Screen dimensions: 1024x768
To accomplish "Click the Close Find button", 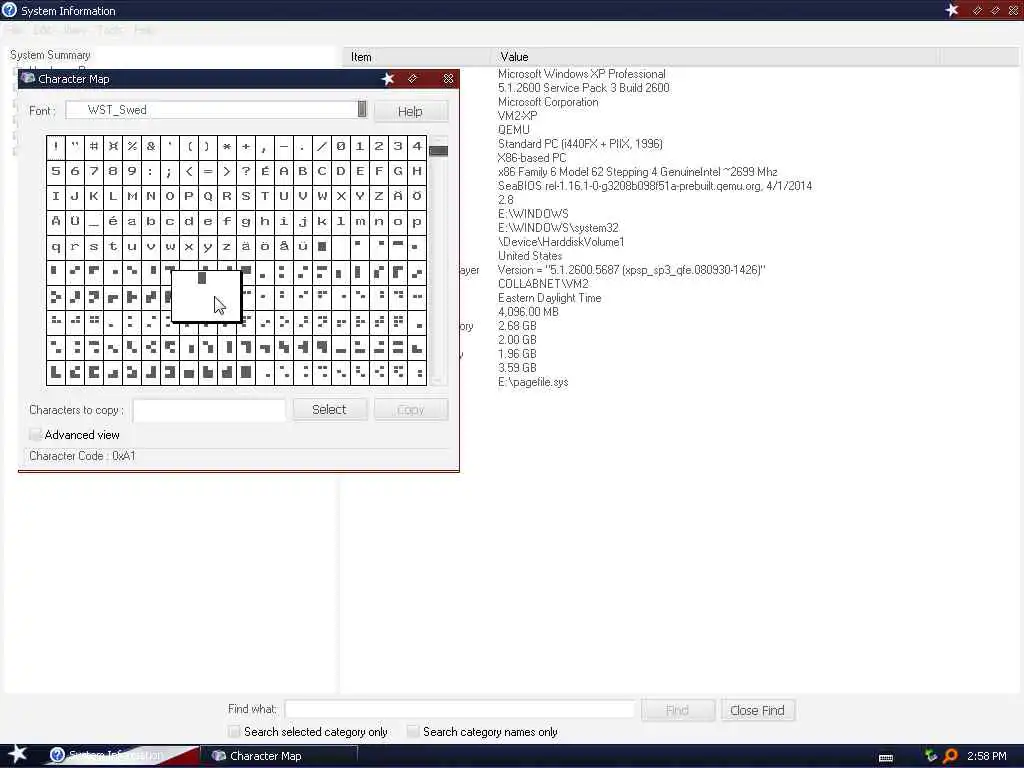I will tap(757, 710).
